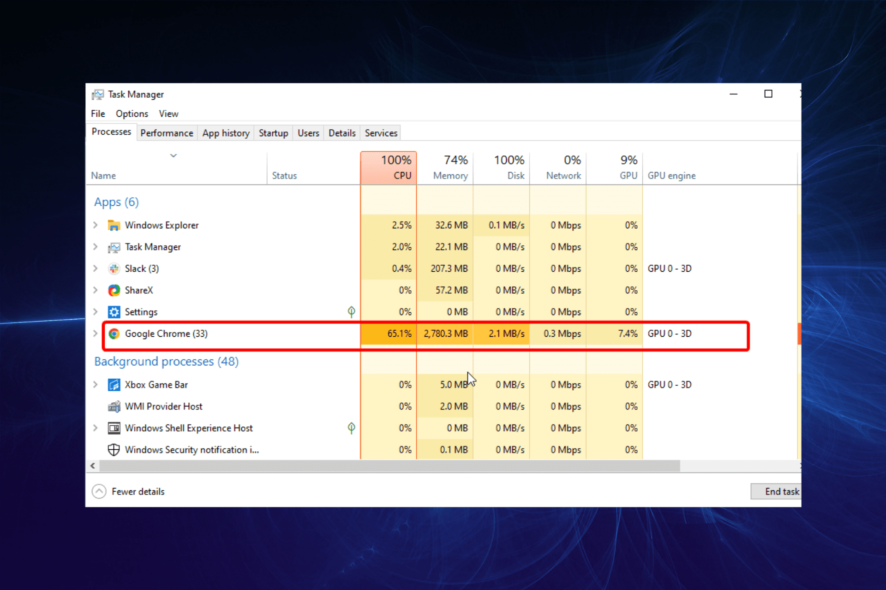Sort by the Network column header
This screenshot has height=590, width=886.
coord(558,168)
